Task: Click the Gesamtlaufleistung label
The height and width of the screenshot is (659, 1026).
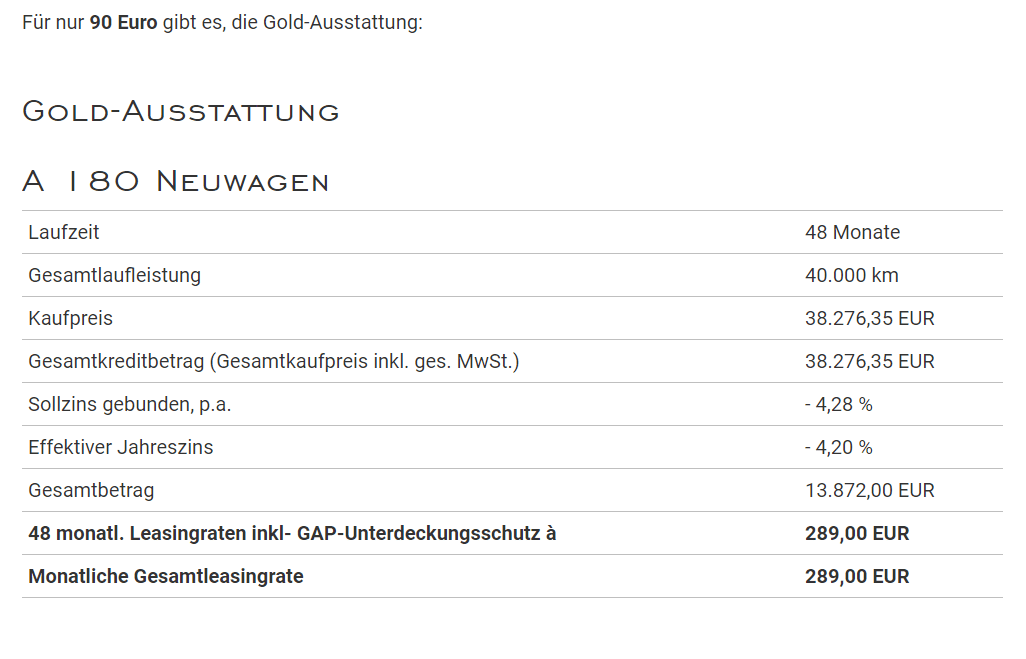Action: [115, 276]
